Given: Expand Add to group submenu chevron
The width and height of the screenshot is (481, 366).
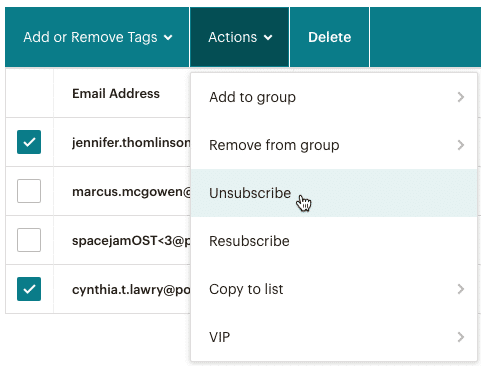Looking at the screenshot, I should tap(461, 97).
